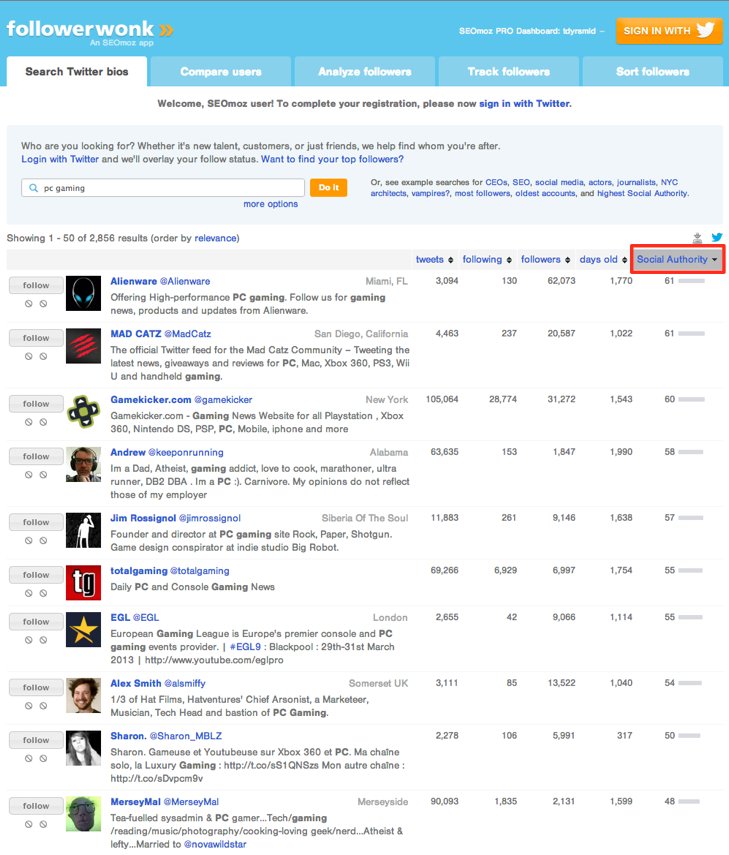Image resolution: width=729 pixels, height=855 pixels.
Task: Follow MerseyMal
Action: (x=36, y=806)
